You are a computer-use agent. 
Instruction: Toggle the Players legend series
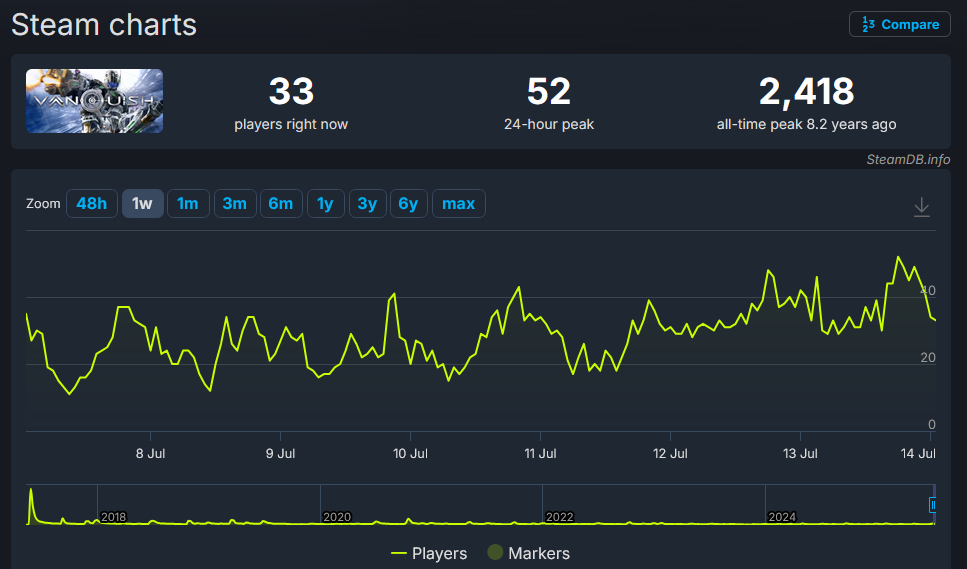429,553
